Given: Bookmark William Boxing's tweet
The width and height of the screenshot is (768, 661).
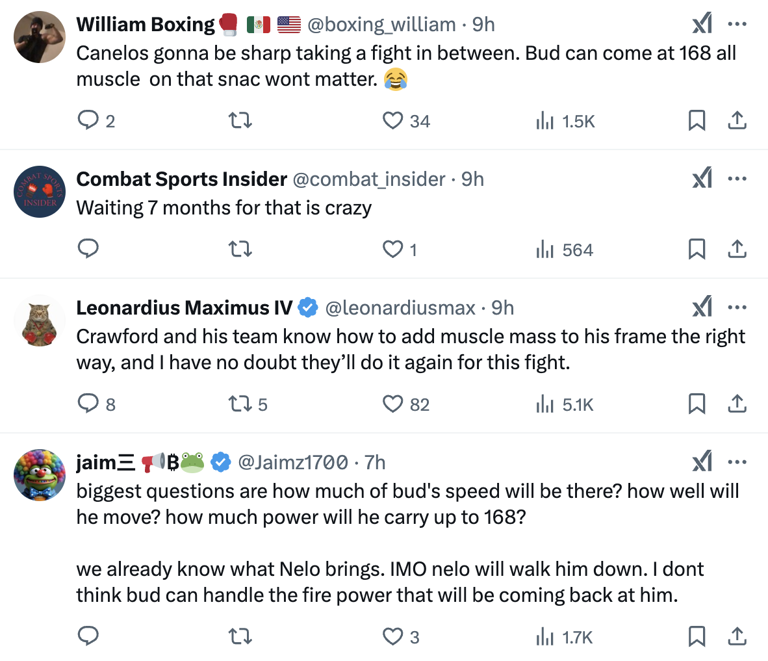Looking at the screenshot, I should coord(697,121).
